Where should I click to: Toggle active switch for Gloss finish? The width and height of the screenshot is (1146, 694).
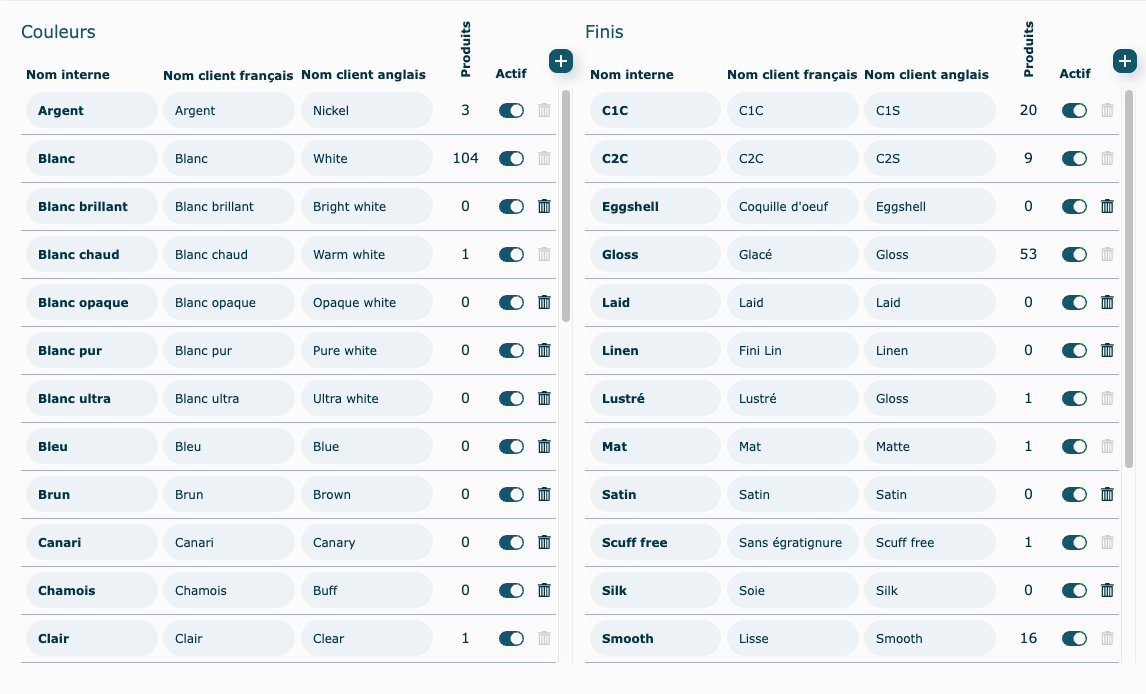click(x=1074, y=254)
